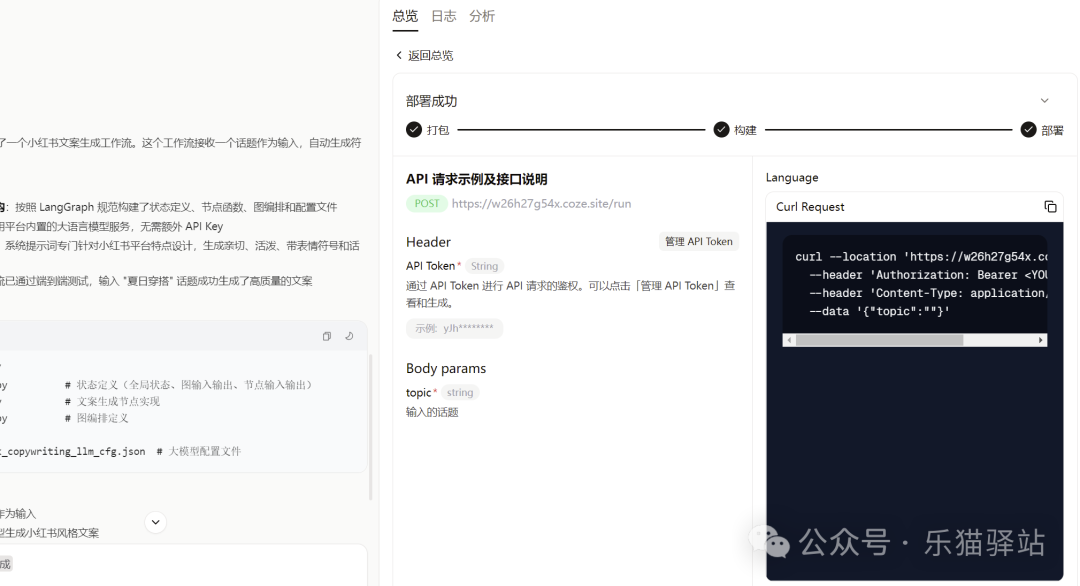The image size is (1080, 586).
Task: Click the 部署 completed check icon
Action: [1028, 129]
